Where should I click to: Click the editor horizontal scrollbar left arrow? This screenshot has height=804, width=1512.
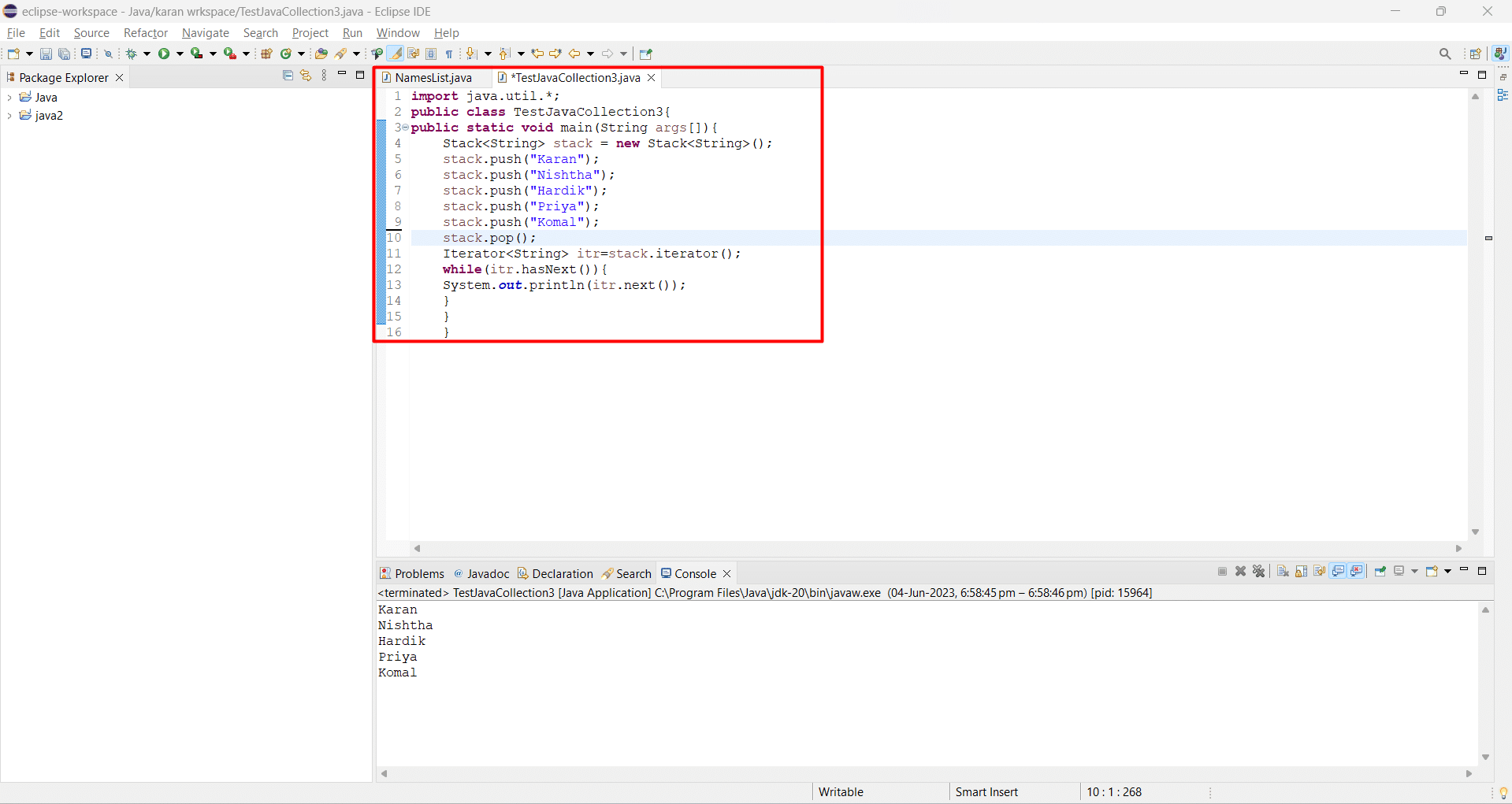(x=417, y=548)
